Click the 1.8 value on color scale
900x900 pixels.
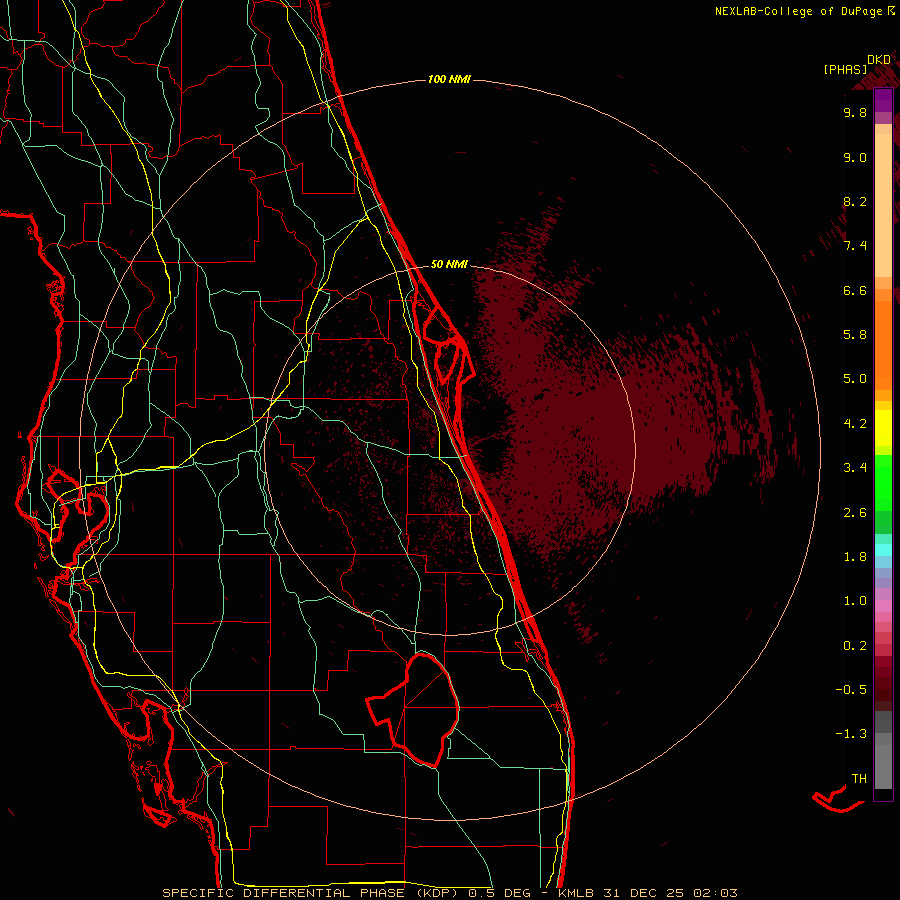coord(855,557)
